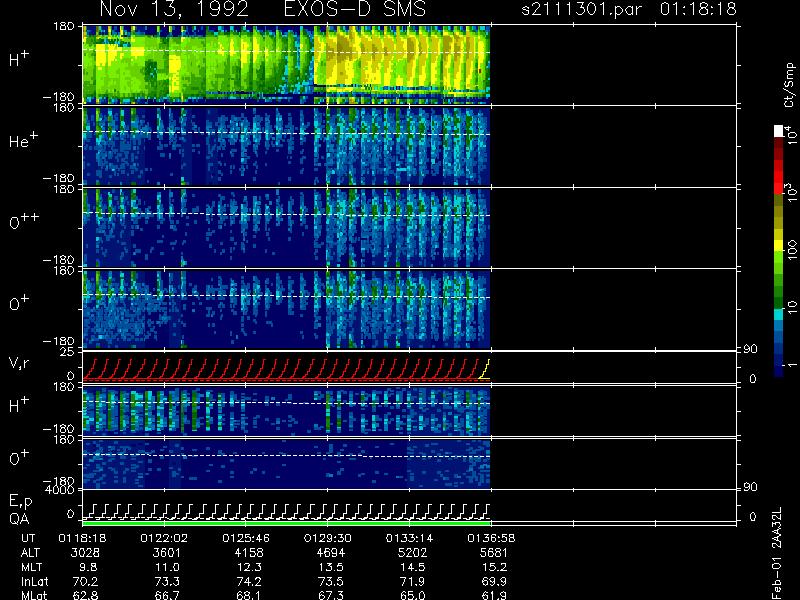Click altitude value '5202'
The image size is (800, 600).
click(412, 553)
